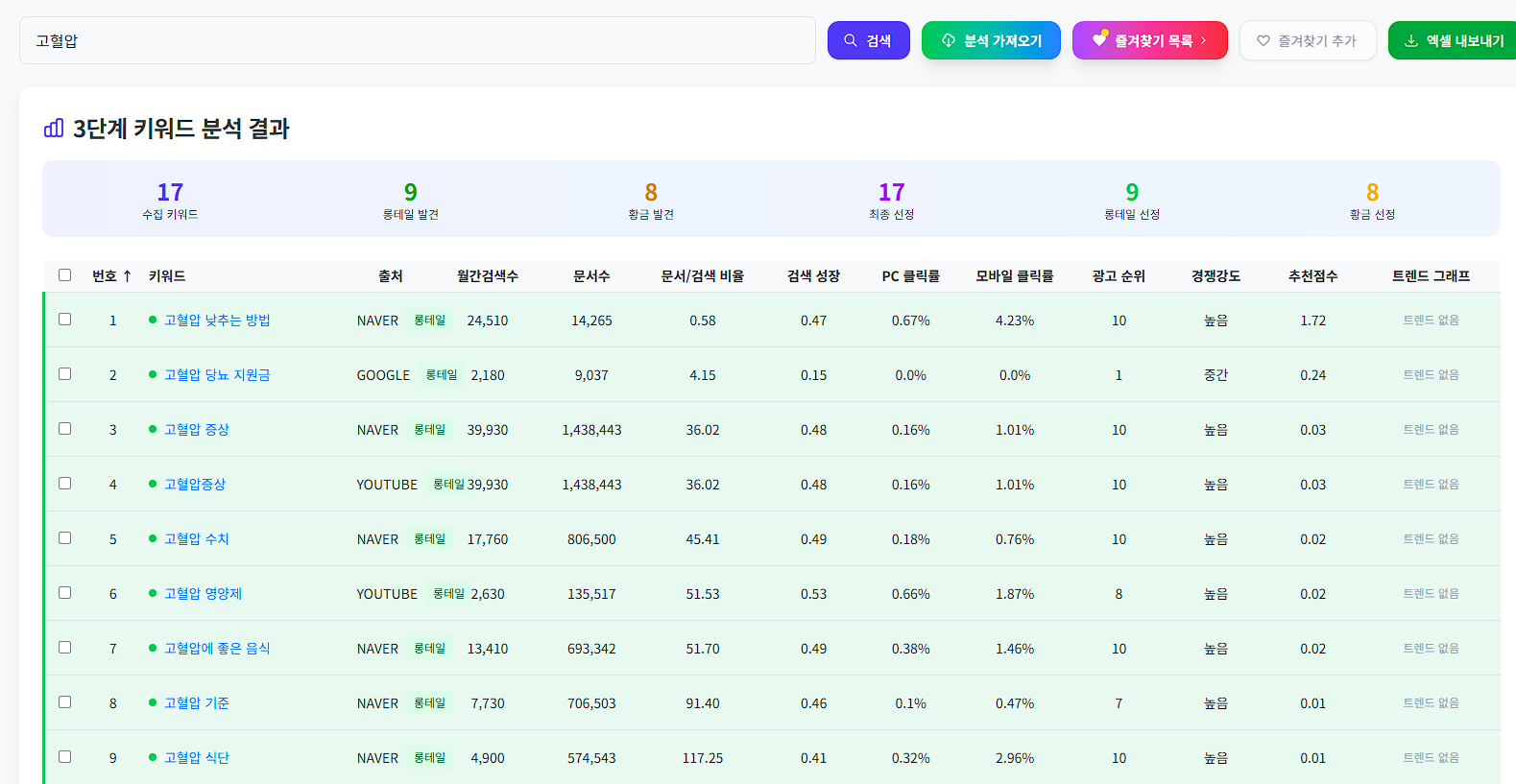Screen dimensions: 1516x784
Task: Click the bar chart icon beside 3단계 title
Action: tap(54, 128)
